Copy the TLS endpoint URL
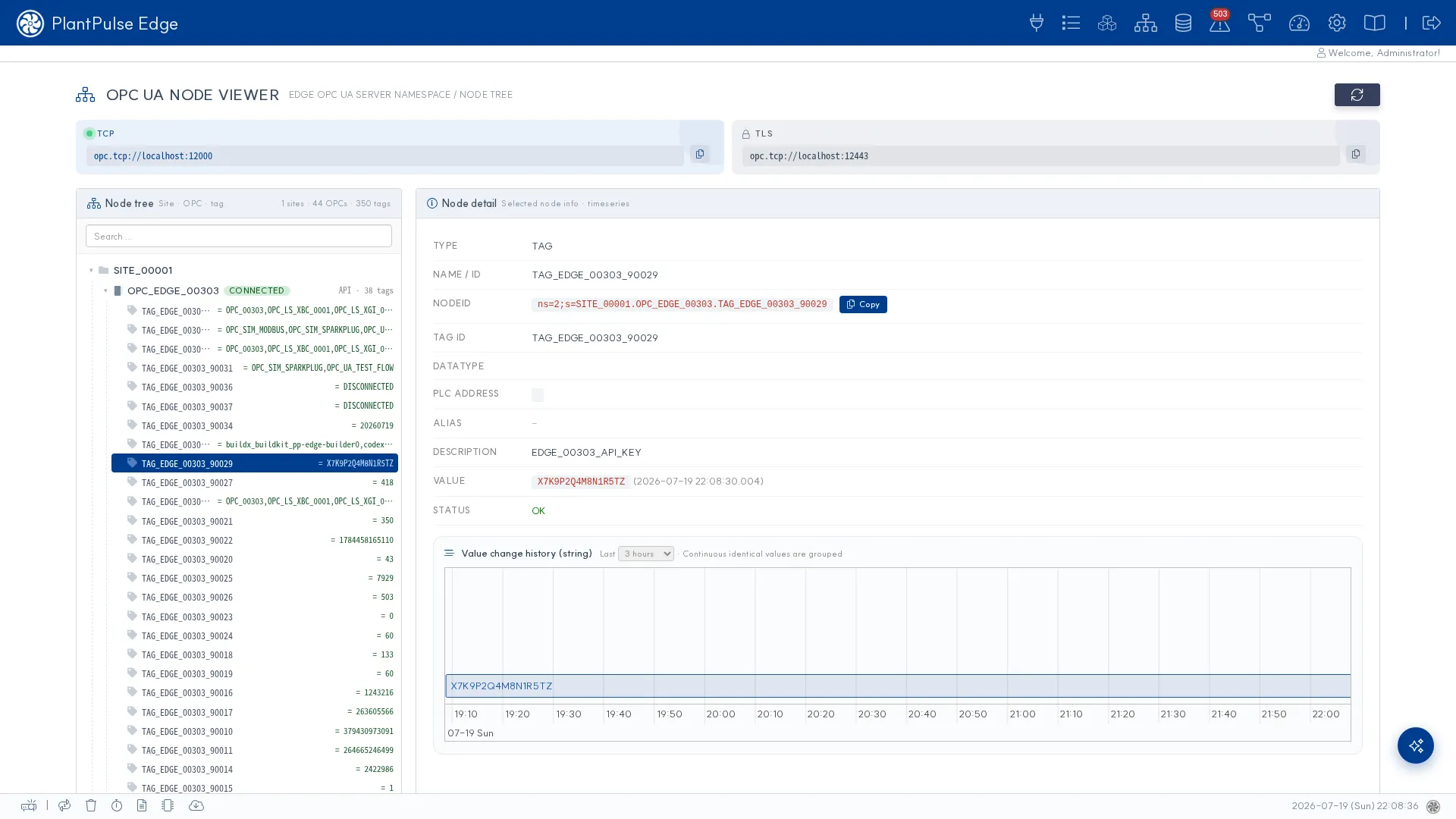The width and height of the screenshot is (1456, 819). pyautogui.click(x=1355, y=154)
